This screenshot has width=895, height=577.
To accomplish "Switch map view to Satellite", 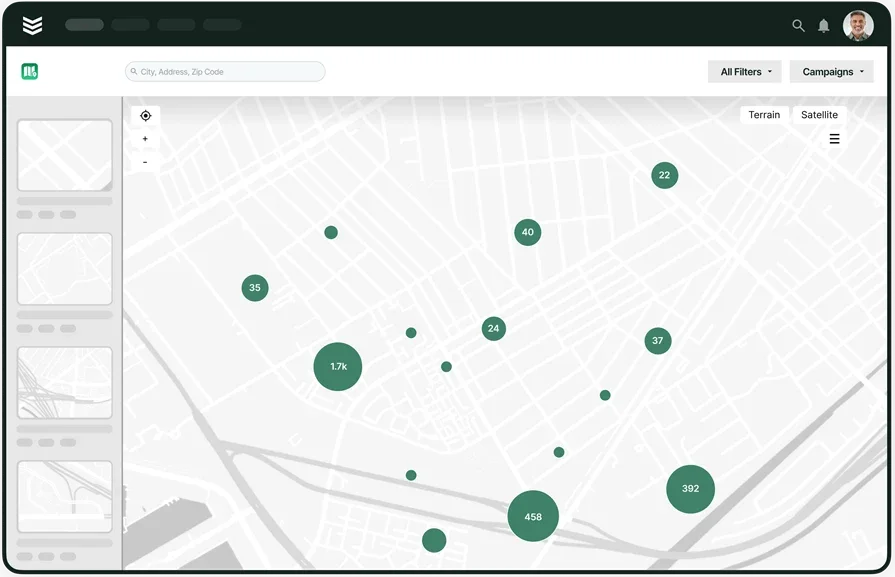I will coord(819,114).
